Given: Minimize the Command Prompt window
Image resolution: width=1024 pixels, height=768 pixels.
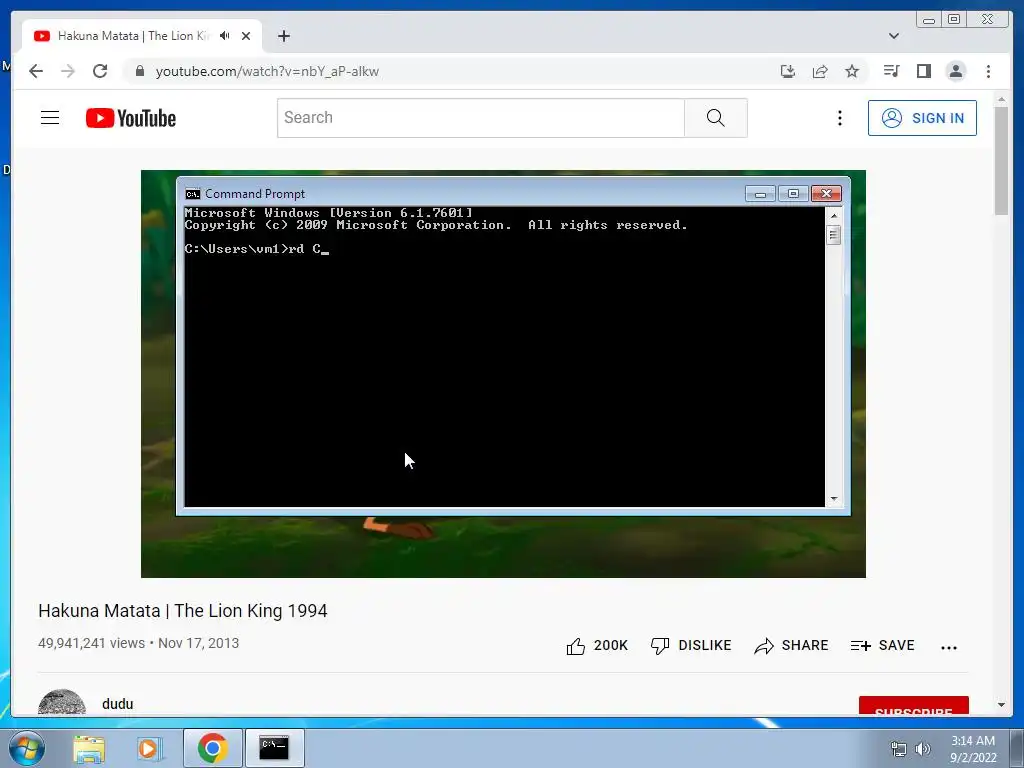Looking at the screenshot, I should point(760,194).
